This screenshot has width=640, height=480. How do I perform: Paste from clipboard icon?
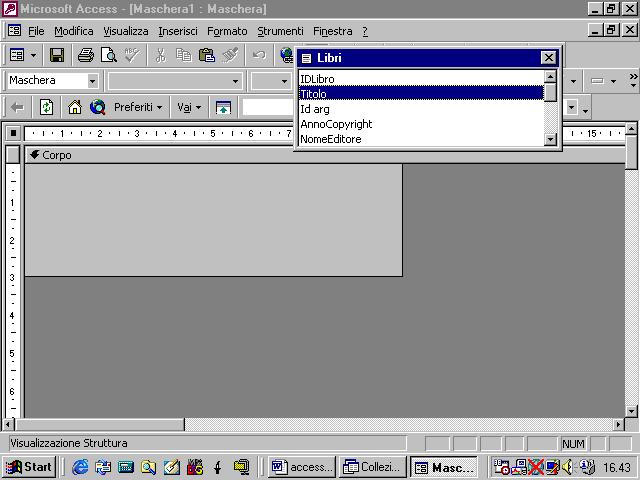click(207, 55)
